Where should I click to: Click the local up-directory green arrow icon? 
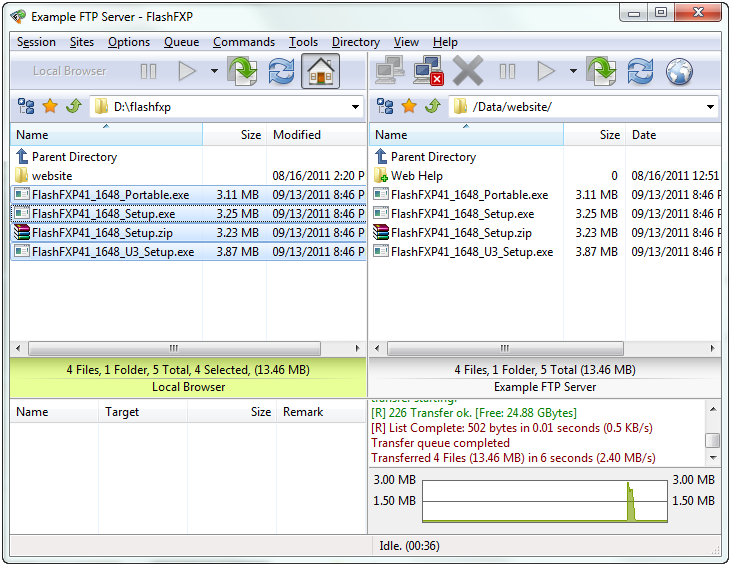[x=74, y=107]
